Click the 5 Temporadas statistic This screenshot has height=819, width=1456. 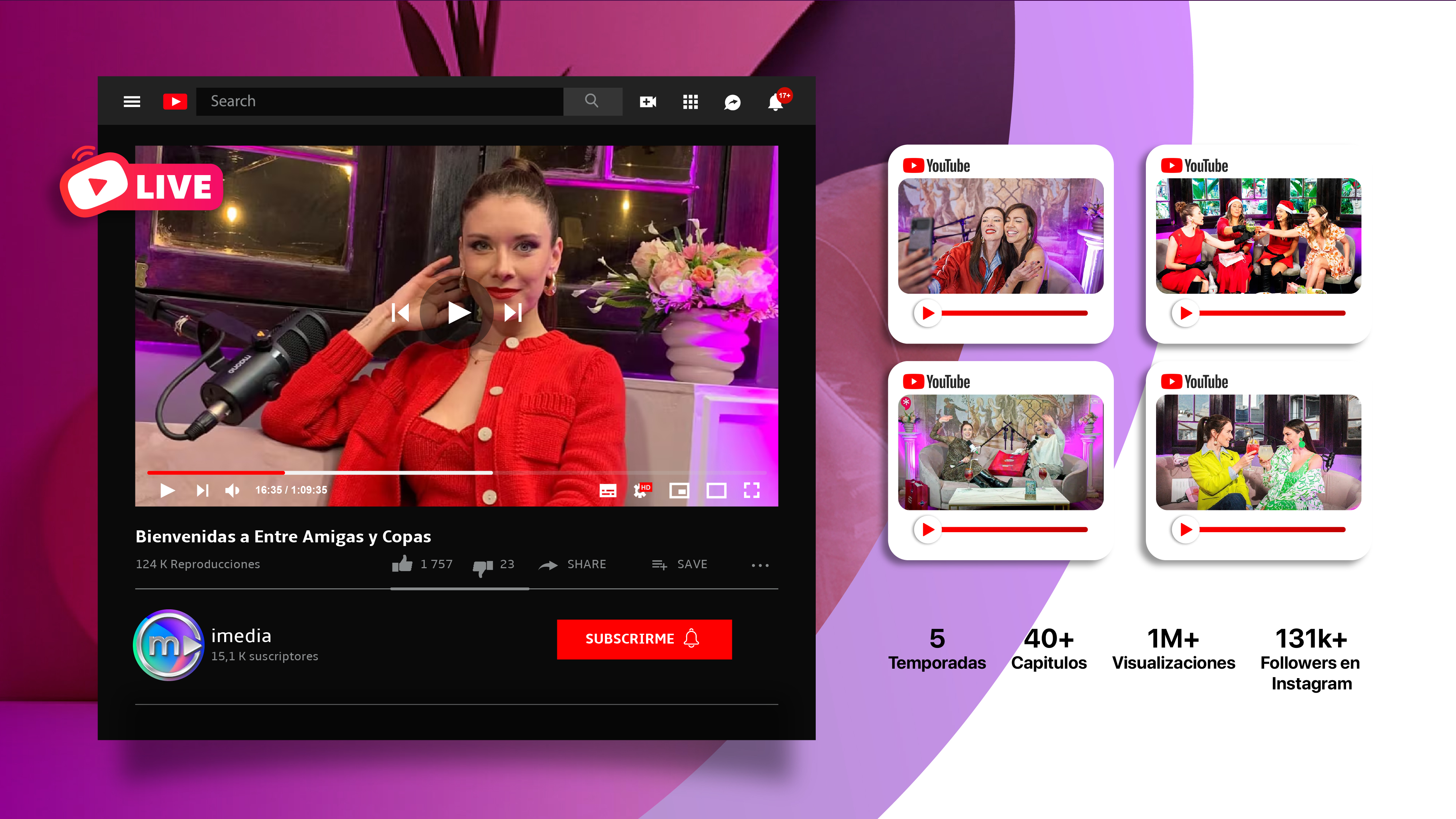[x=937, y=649]
